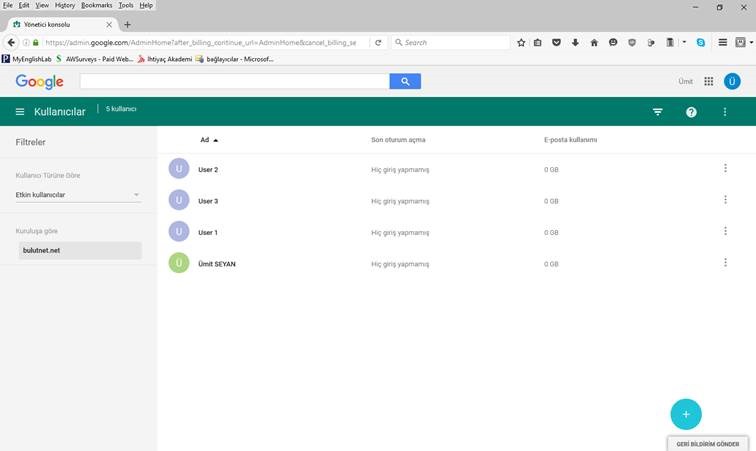Click the Google logo

coord(40,82)
